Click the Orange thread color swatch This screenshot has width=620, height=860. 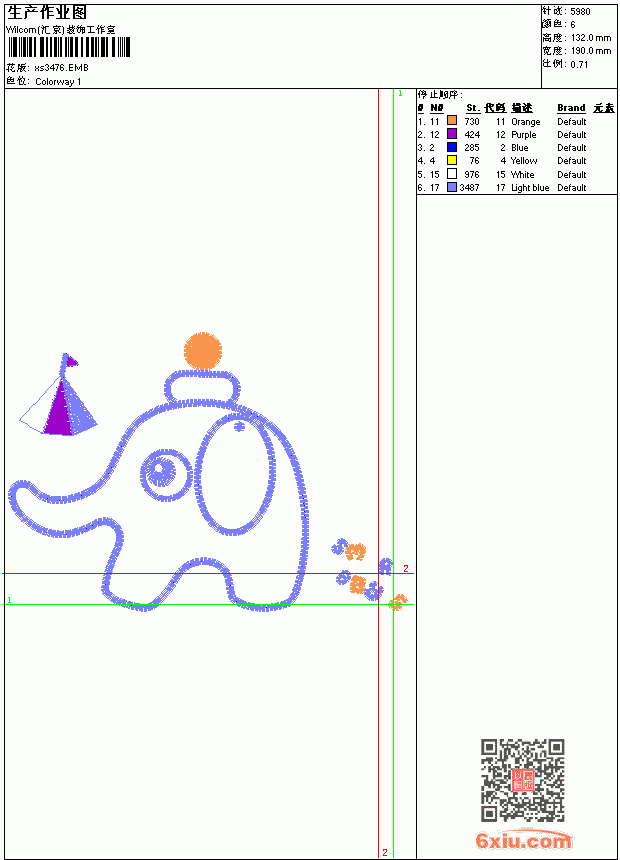[x=452, y=121]
